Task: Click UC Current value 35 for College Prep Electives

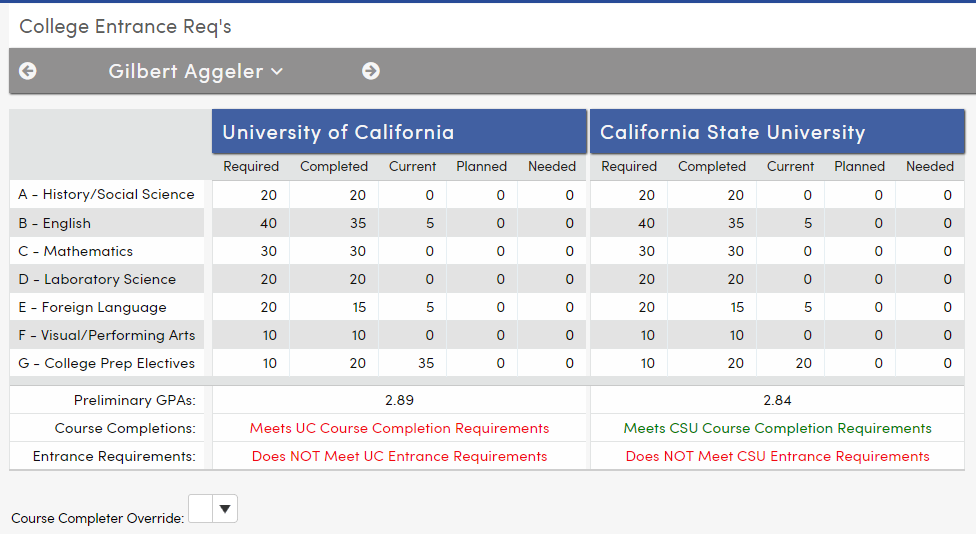Action: coord(426,363)
